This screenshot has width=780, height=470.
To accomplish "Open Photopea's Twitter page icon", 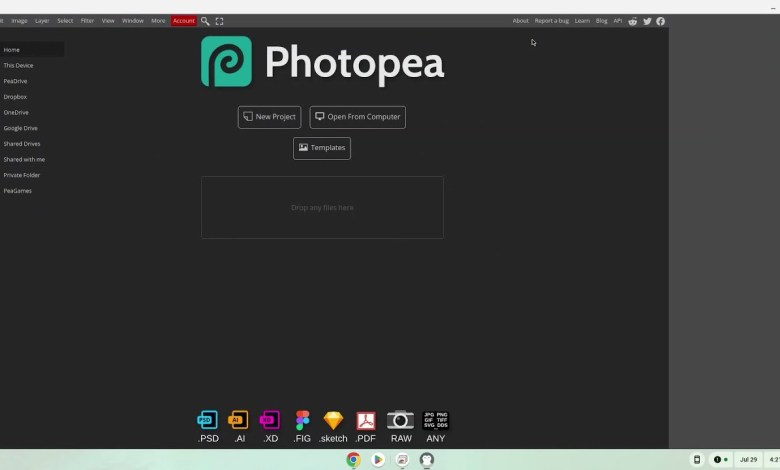I will tap(647, 21).
